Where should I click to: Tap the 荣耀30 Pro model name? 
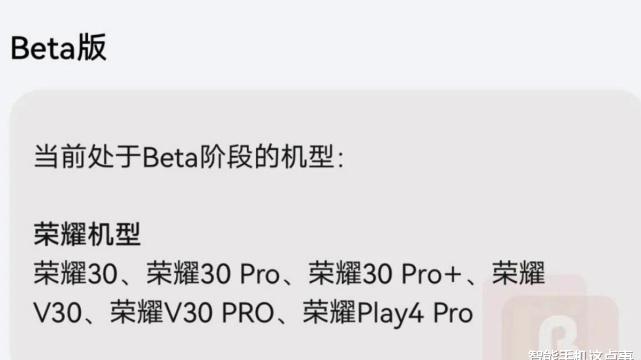213,273
